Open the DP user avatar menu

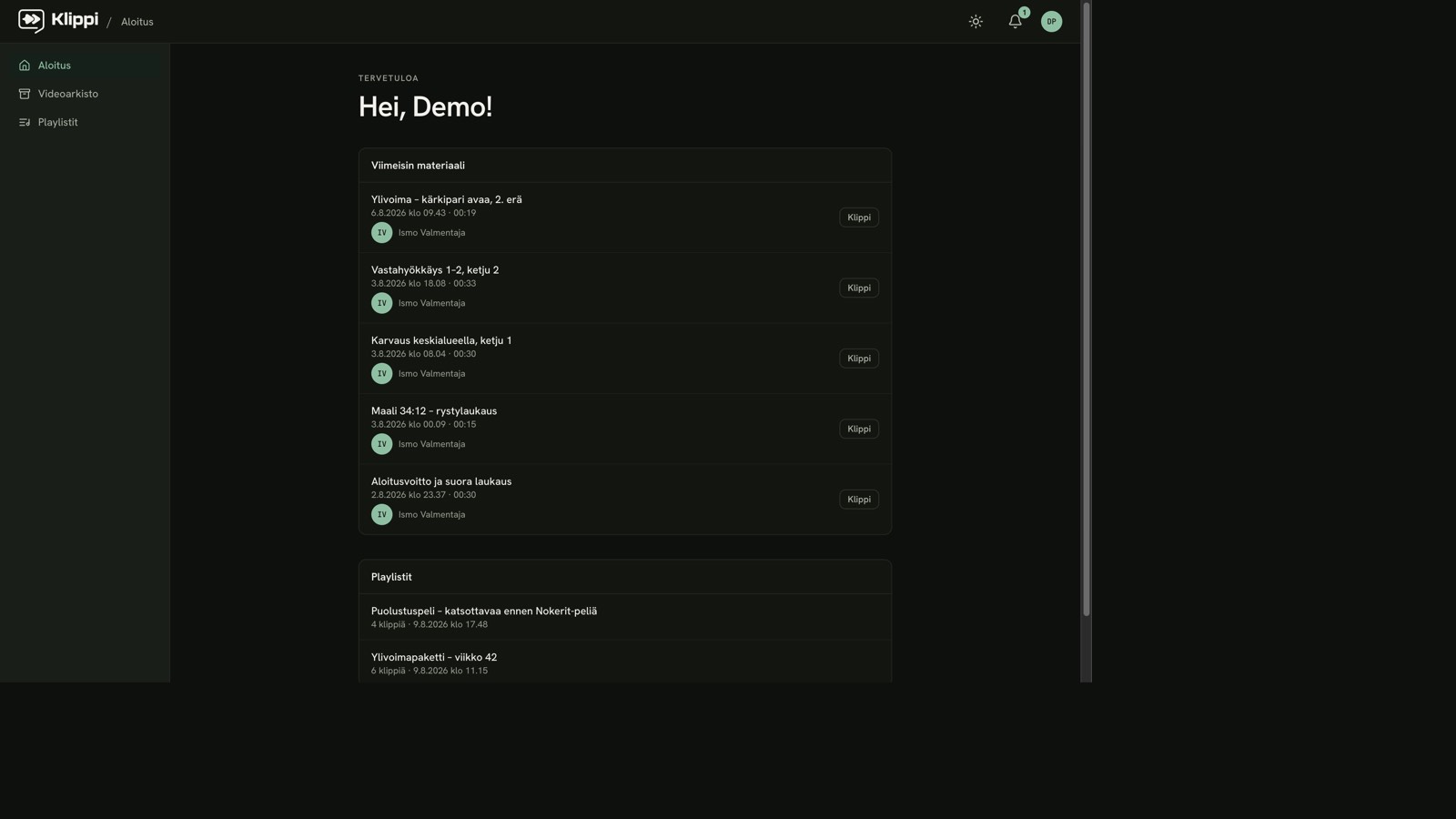point(1051,22)
